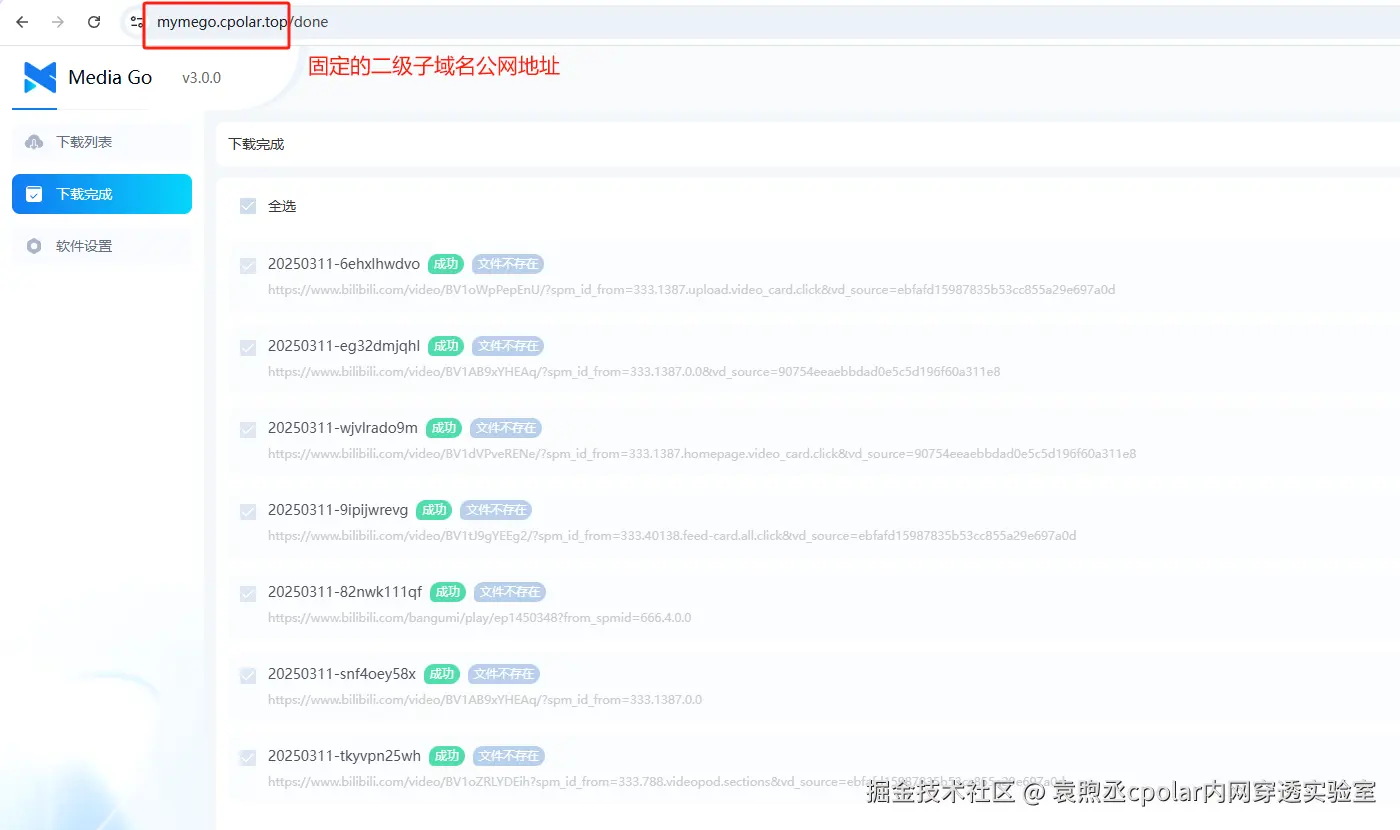
Task: Click bangumi URL ep1450348
Action: (480, 618)
